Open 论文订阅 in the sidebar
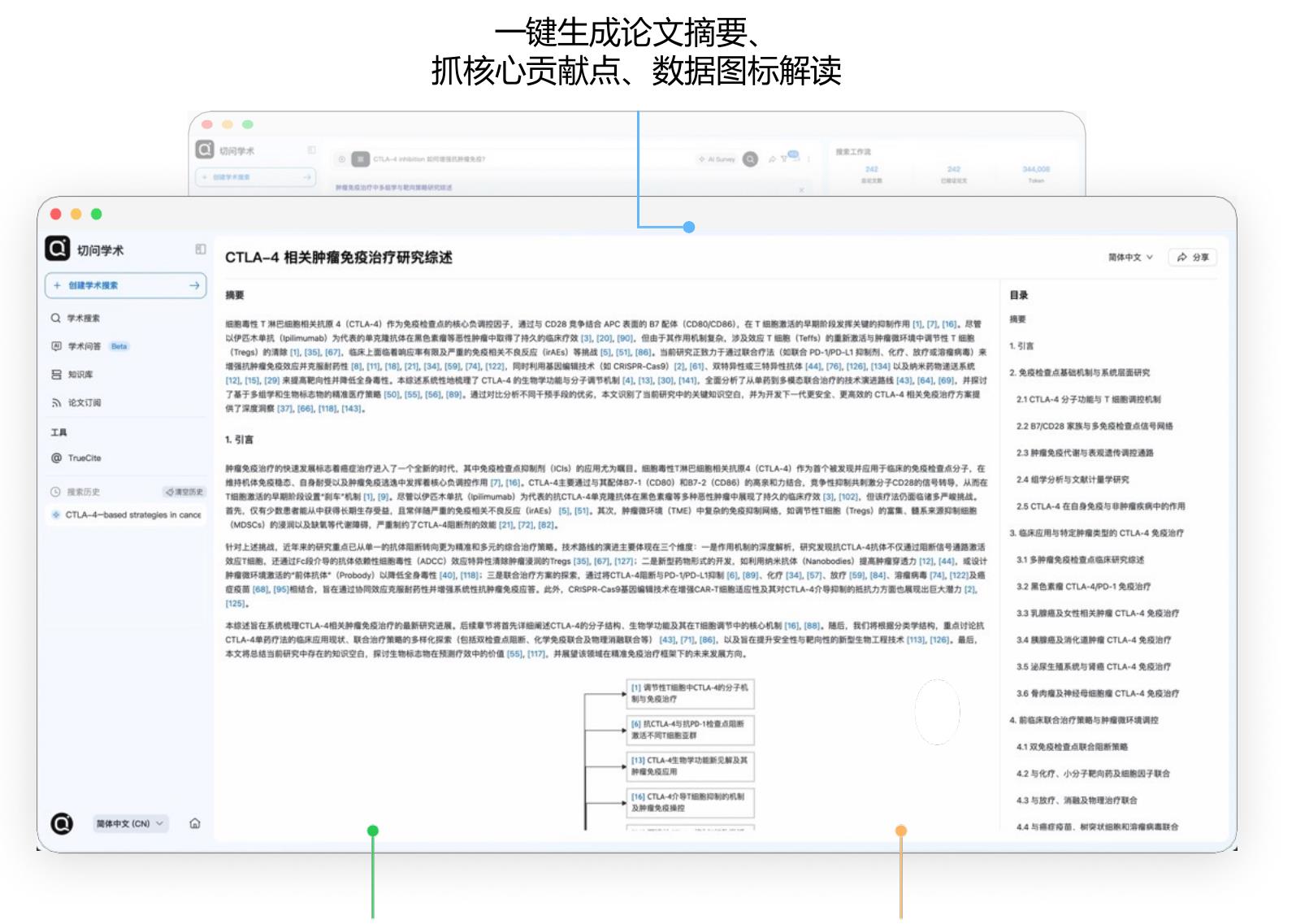1296x924 pixels. tap(76, 403)
